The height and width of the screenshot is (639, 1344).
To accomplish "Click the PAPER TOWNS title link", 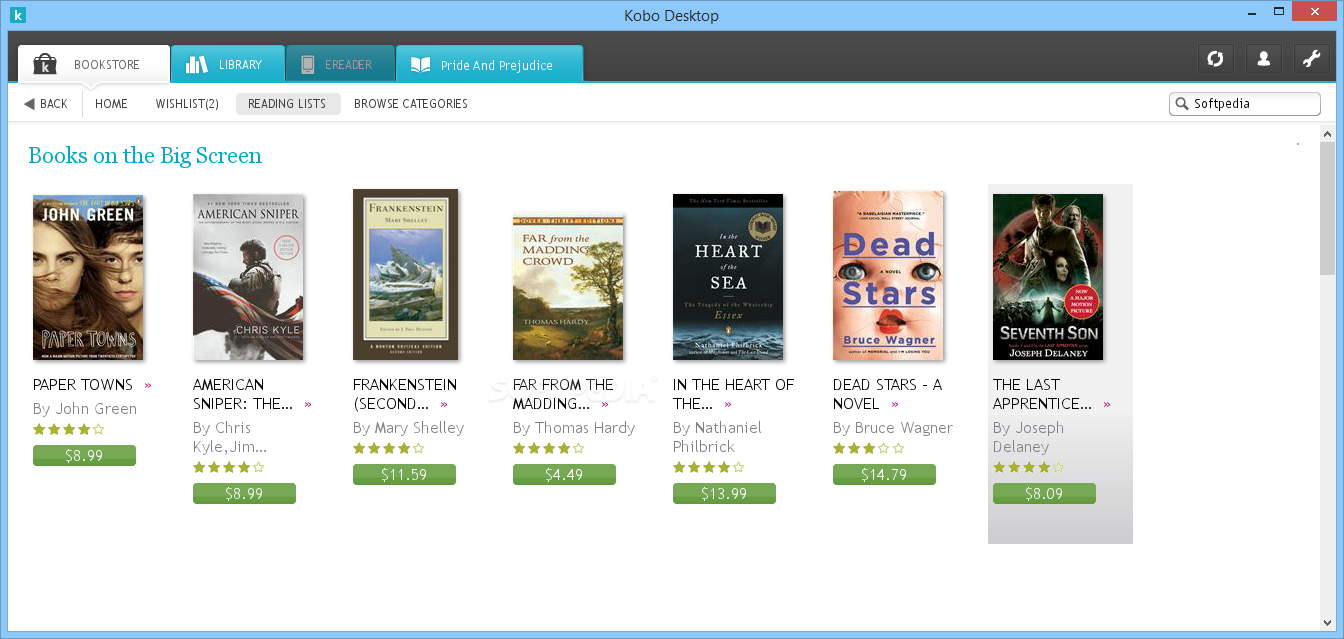I will coord(83,385).
